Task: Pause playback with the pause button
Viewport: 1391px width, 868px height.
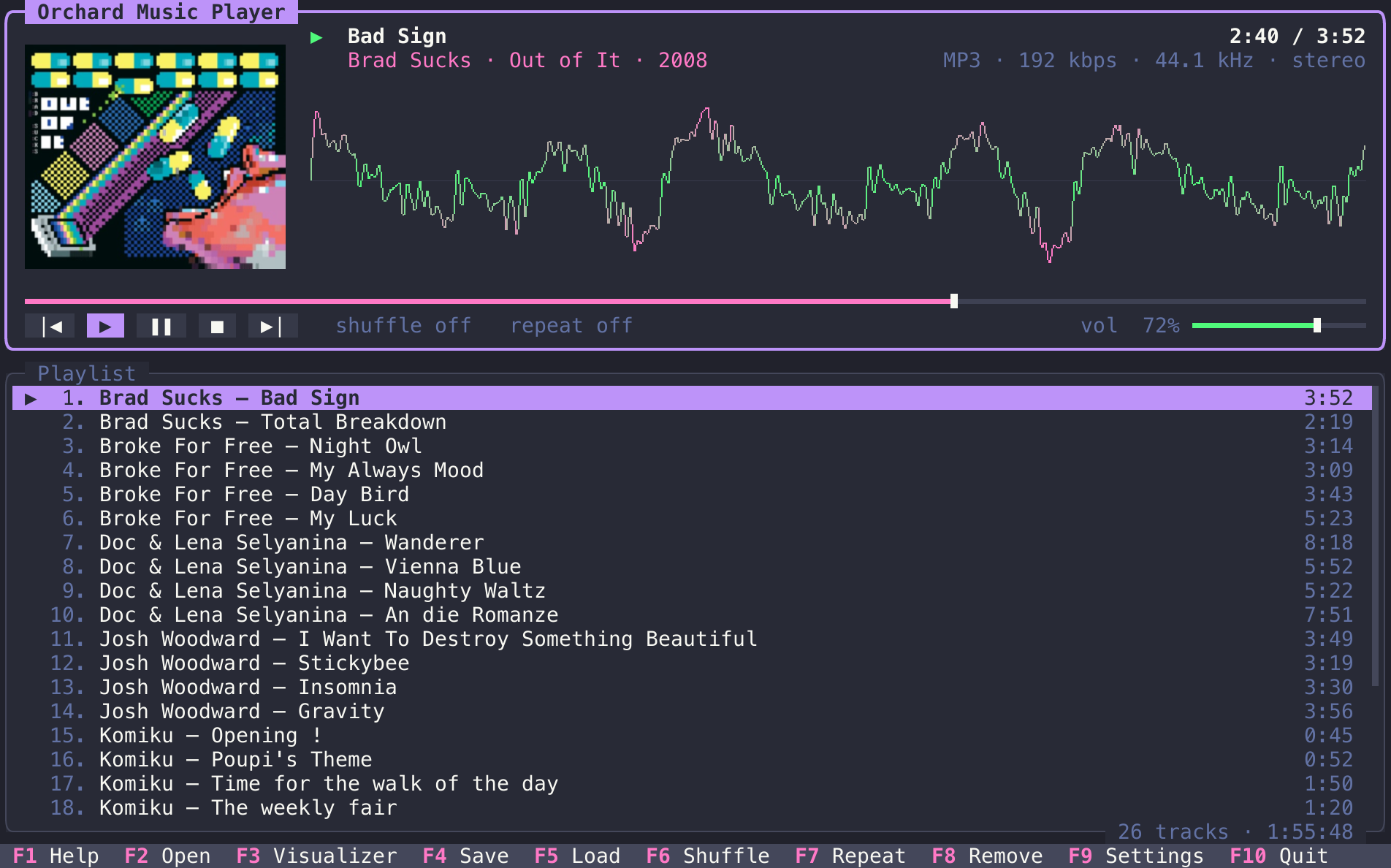Action: click(x=161, y=326)
